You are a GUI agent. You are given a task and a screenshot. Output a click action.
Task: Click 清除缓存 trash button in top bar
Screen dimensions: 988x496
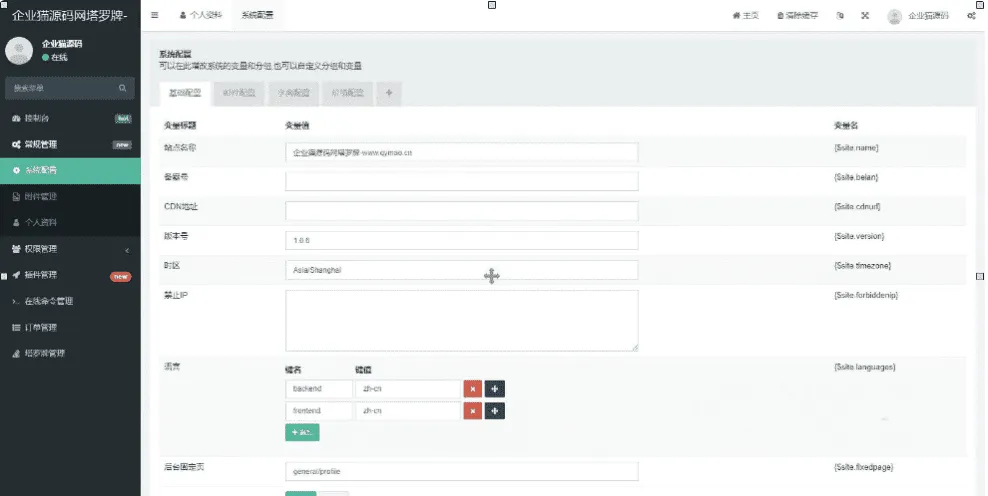[798, 15]
